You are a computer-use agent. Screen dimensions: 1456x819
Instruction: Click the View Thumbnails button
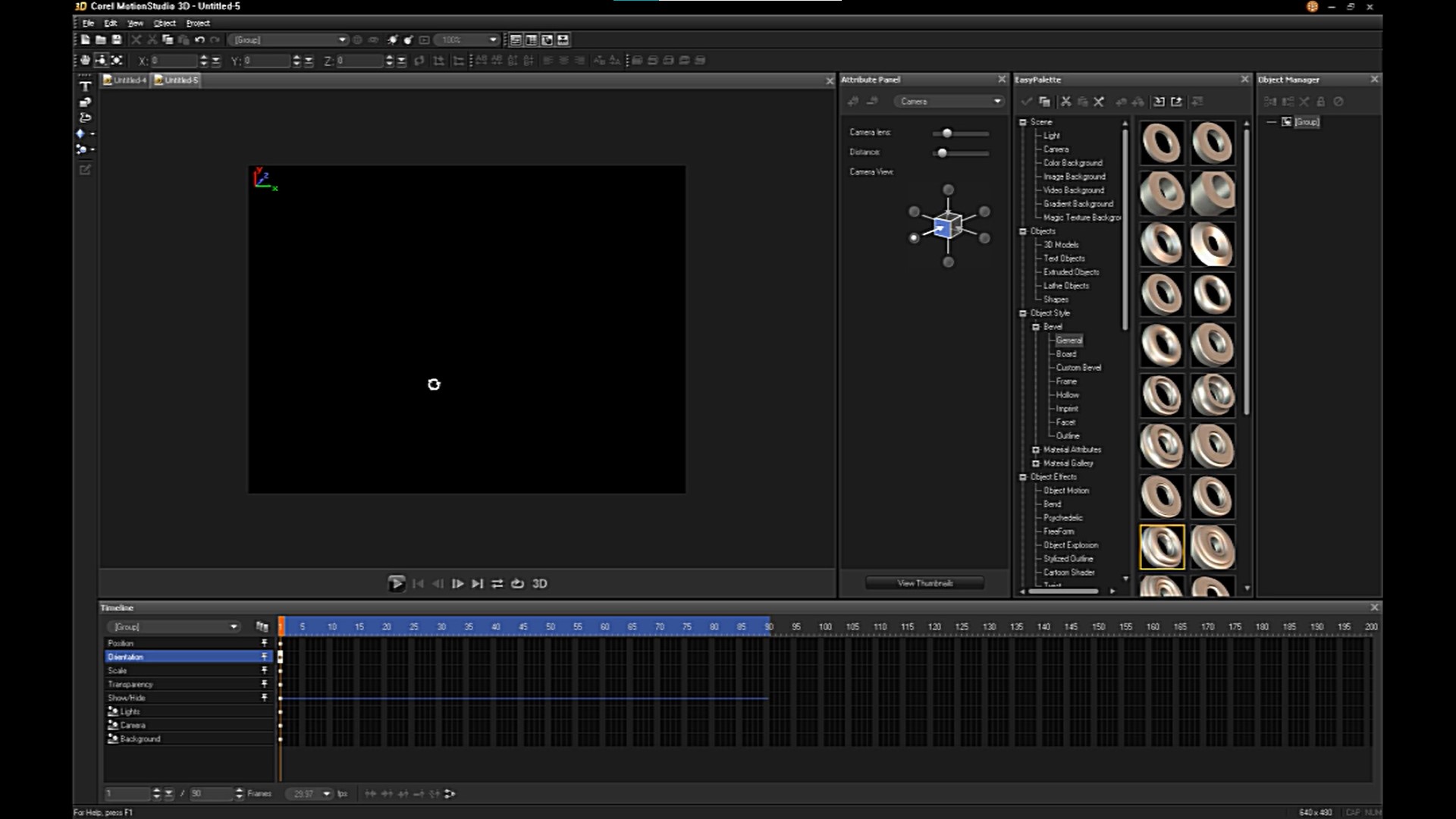point(924,582)
